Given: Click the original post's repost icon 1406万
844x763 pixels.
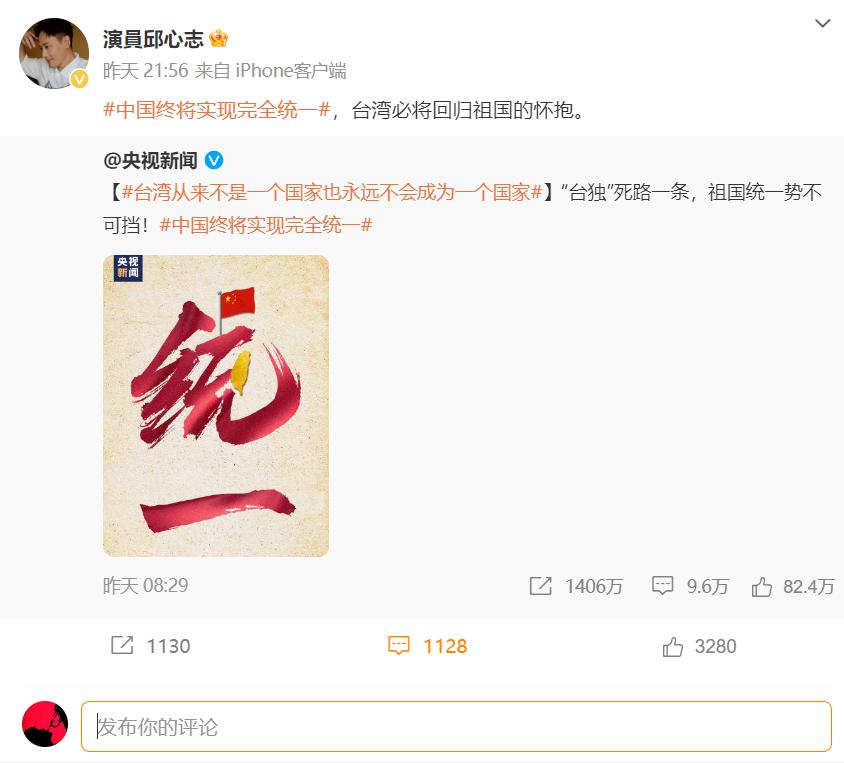Looking at the screenshot, I should pyautogui.click(x=540, y=586).
